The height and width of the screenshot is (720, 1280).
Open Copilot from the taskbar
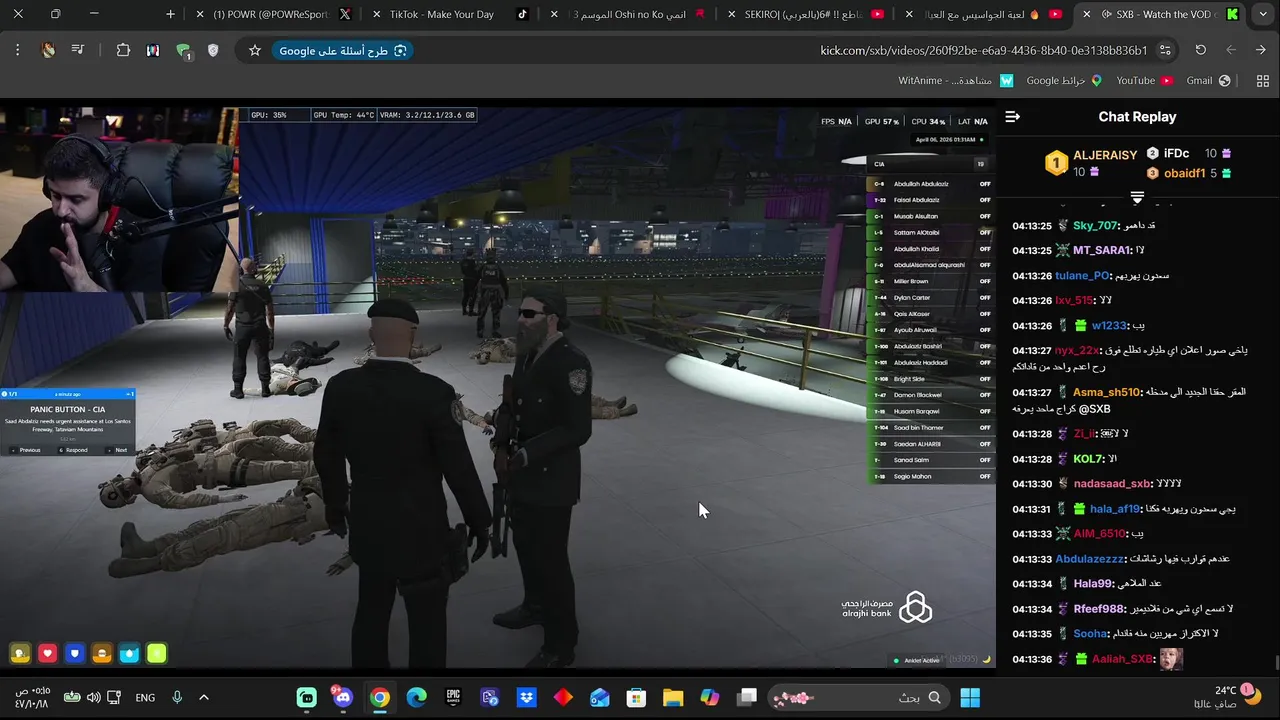point(710,697)
